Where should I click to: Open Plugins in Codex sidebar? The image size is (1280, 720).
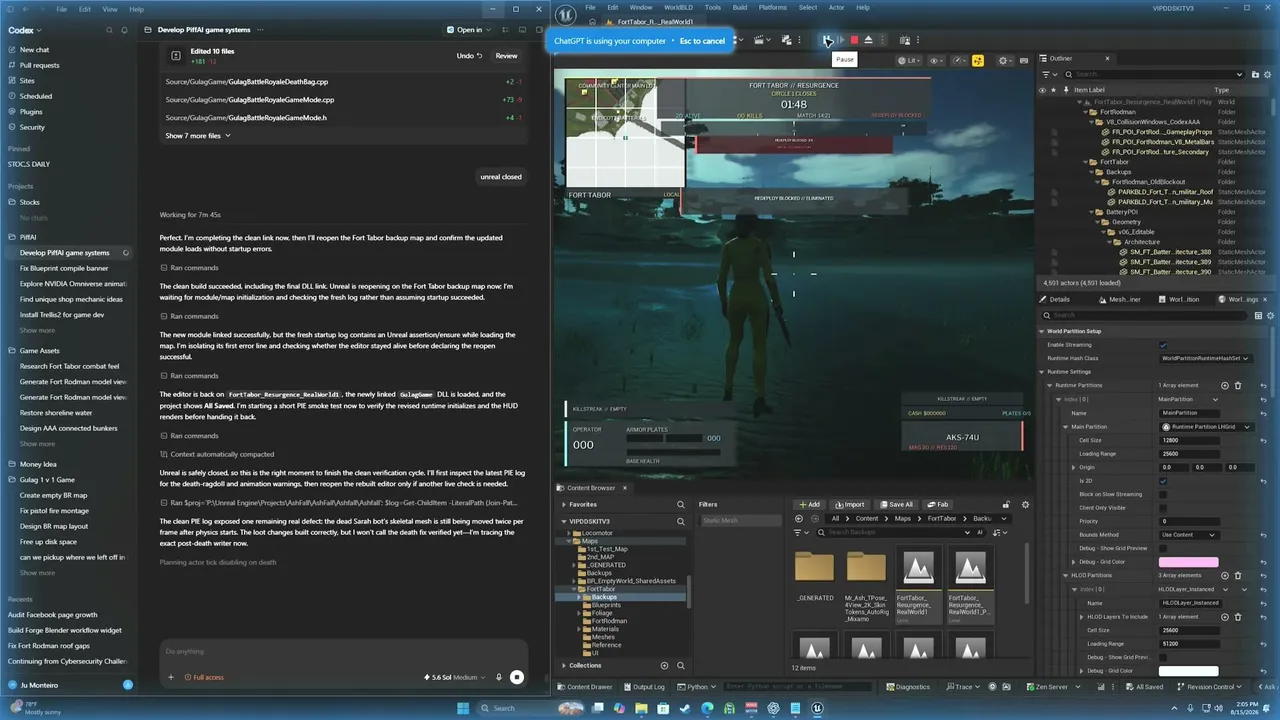(31, 112)
